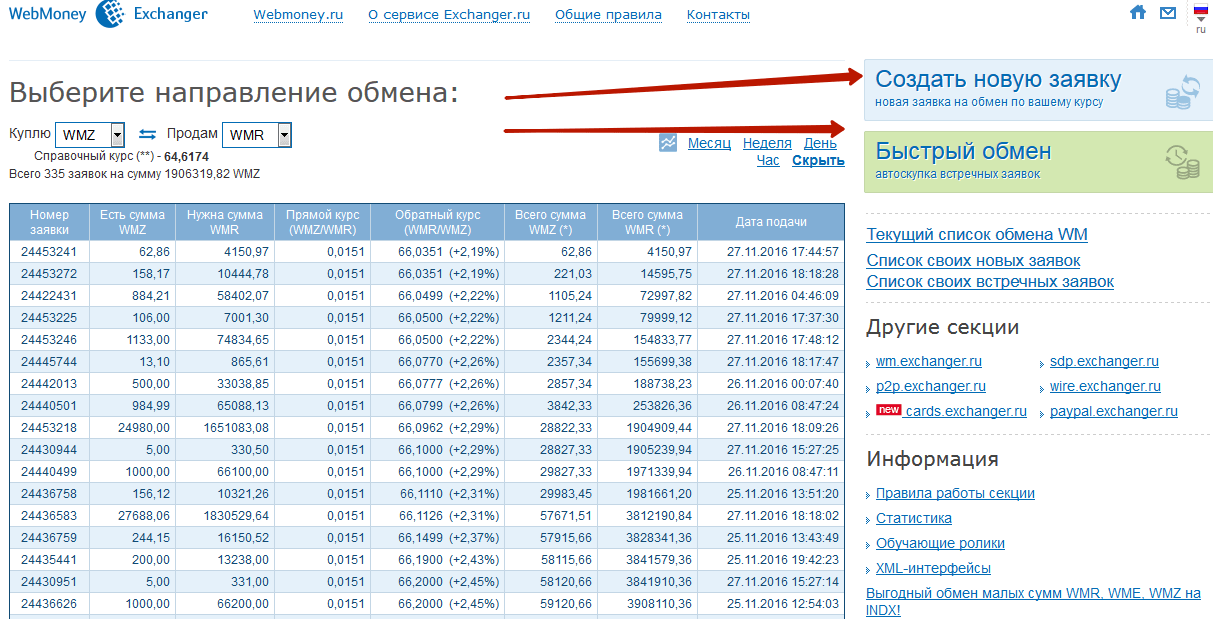Select order number 24436626
Viewport: 1213px width, 619px height.
pos(49,604)
